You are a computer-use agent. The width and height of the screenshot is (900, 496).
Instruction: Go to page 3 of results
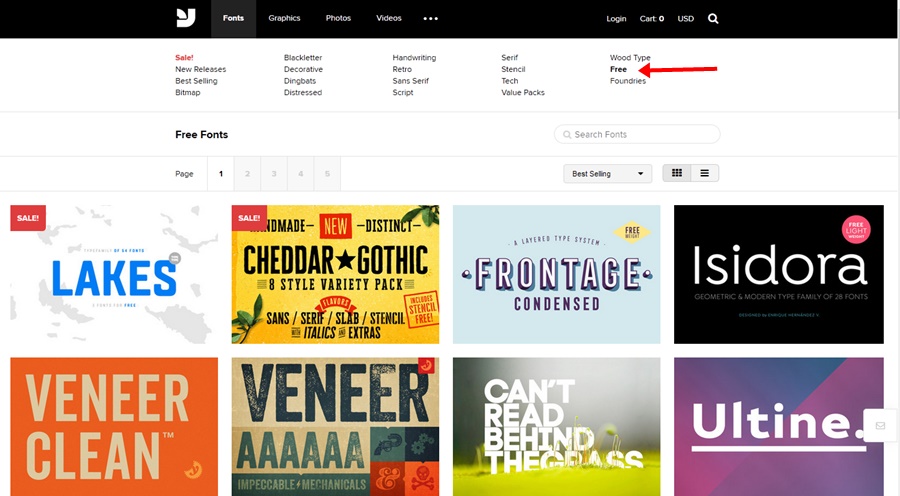click(x=274, y=173)
